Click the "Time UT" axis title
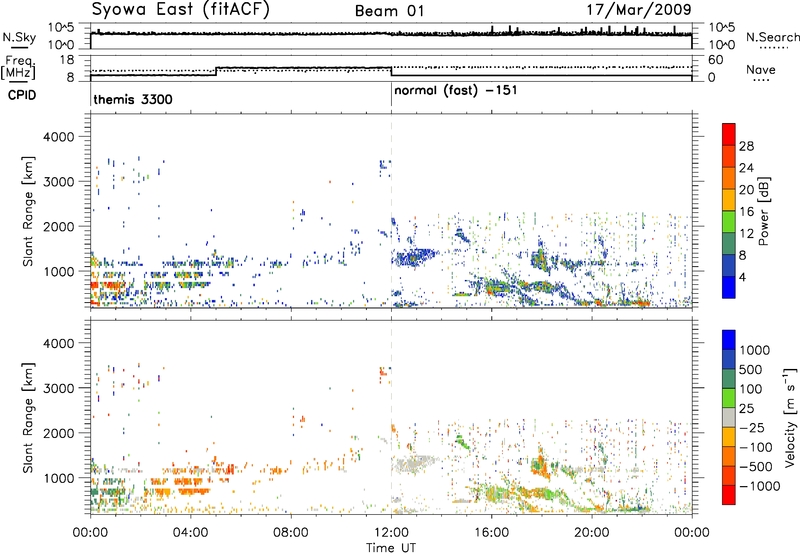The height and width of the screenshot is (554, 800). click(391, 548)
